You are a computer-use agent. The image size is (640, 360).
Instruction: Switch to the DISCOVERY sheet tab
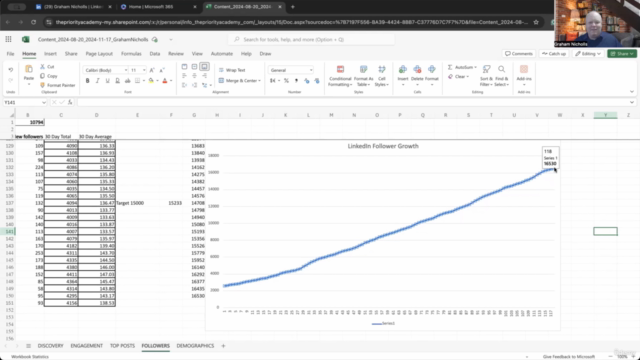pyautogui.click(x=50, y=346)
